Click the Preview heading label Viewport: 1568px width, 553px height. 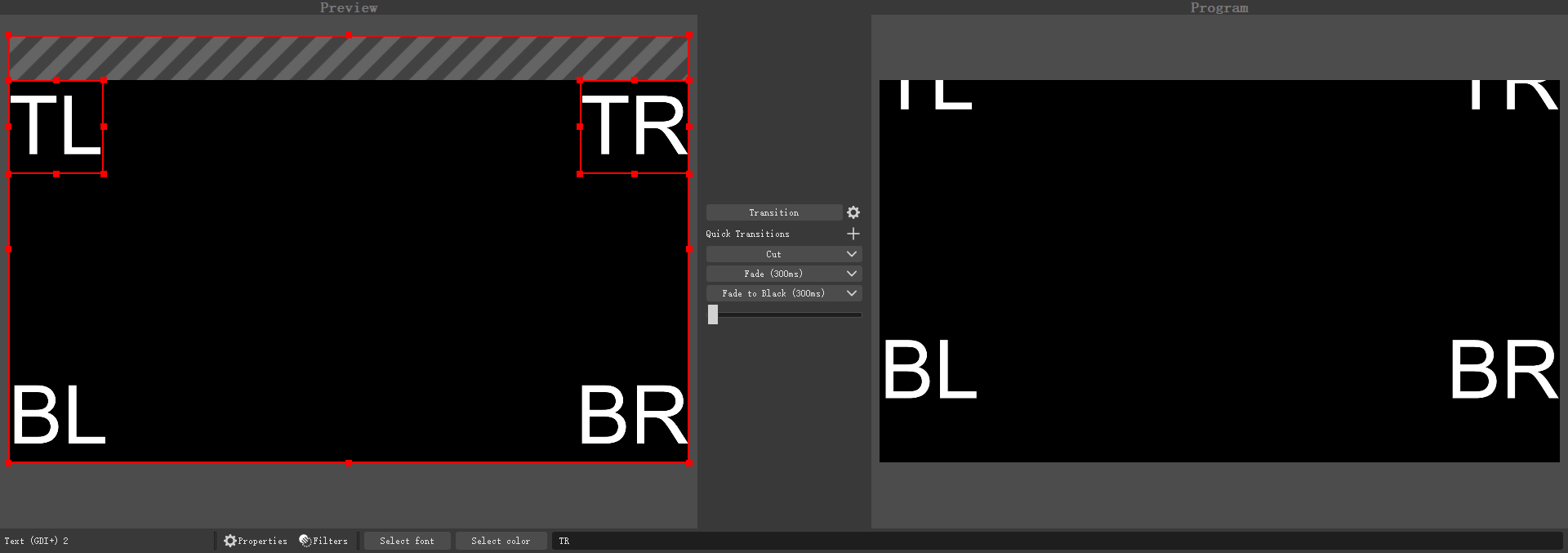pos(349,7)
